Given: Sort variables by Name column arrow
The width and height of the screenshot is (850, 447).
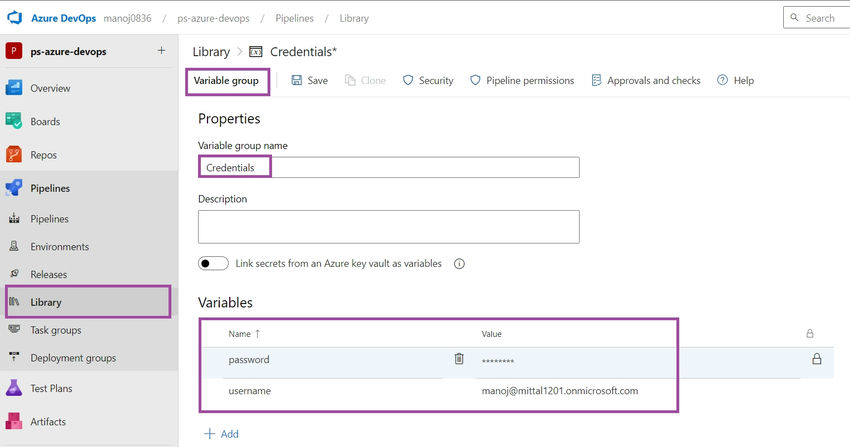Looking at the screenshot, I should 257,334.
